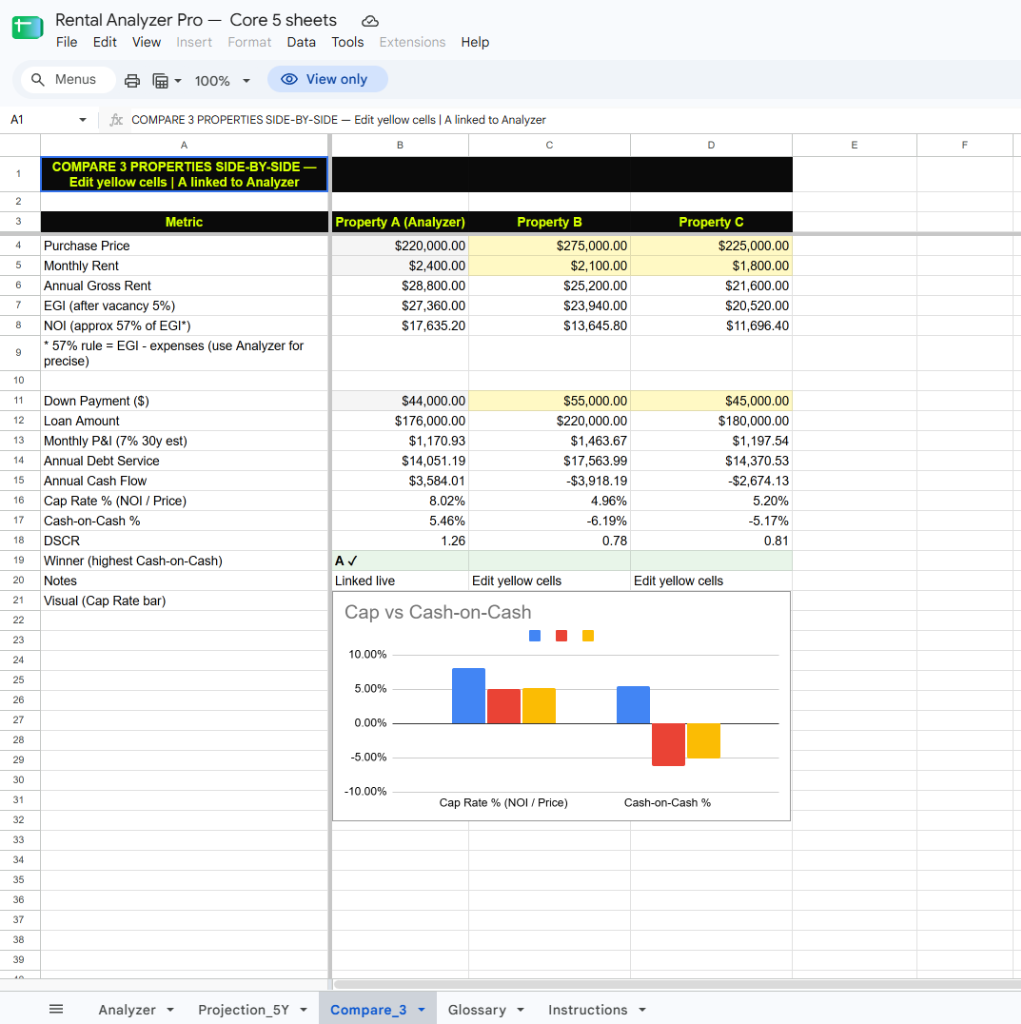Select the Linked live notes cell
This screenshot has width=1021, height=1024.
click(400, 581)
